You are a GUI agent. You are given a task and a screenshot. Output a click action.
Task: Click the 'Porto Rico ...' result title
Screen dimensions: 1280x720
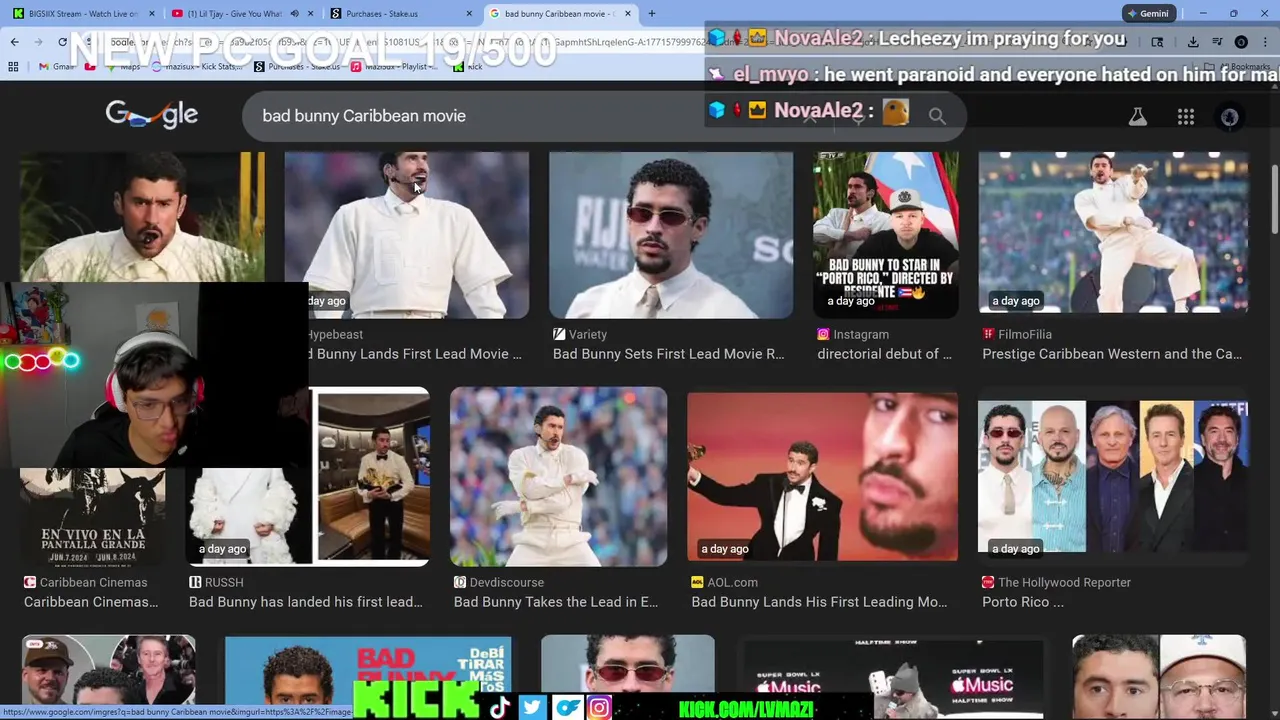(x=1023, y=602)
